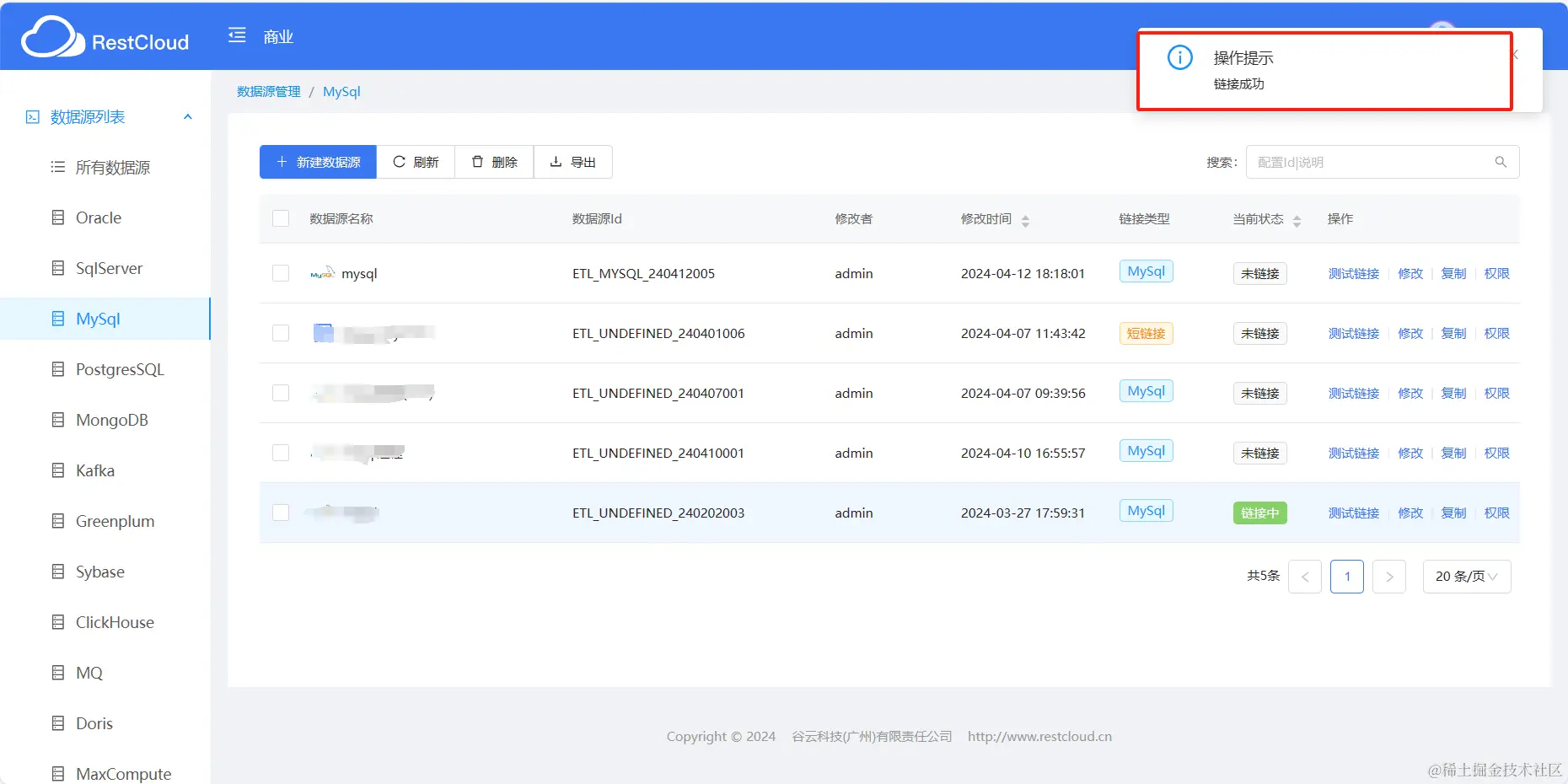1568x784 pixels.
Task: Collapse the 数据源列表 menu chevron
Action: (188, 117)
